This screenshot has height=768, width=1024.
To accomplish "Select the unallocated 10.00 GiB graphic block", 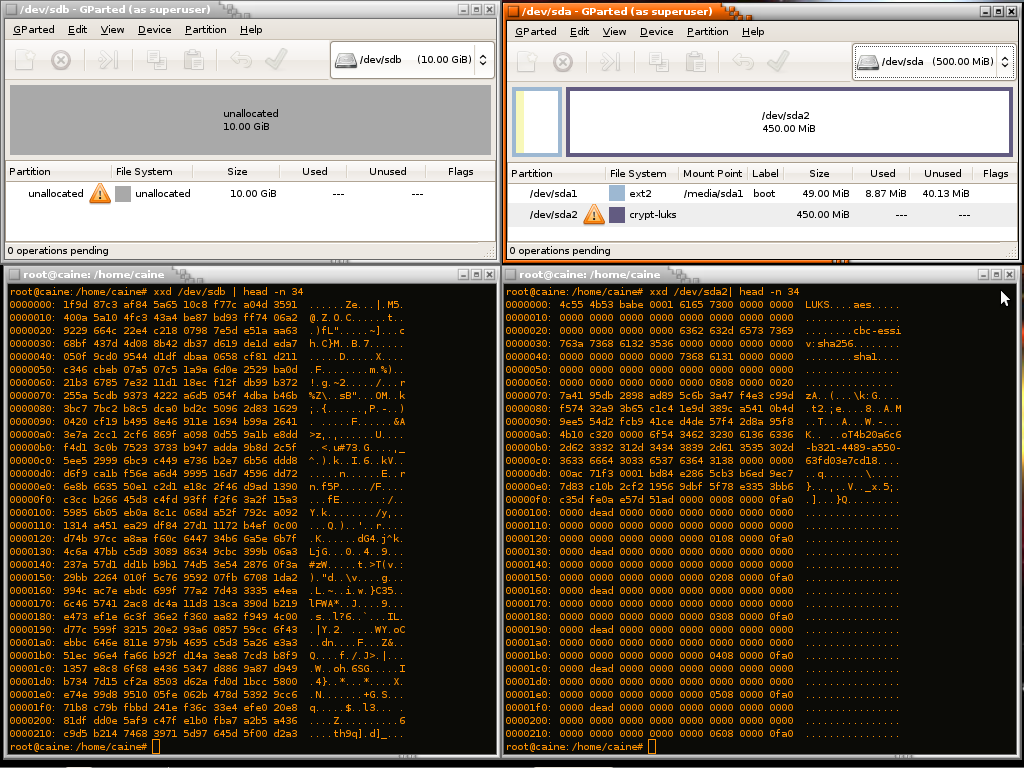I will [x=251, y=120].
